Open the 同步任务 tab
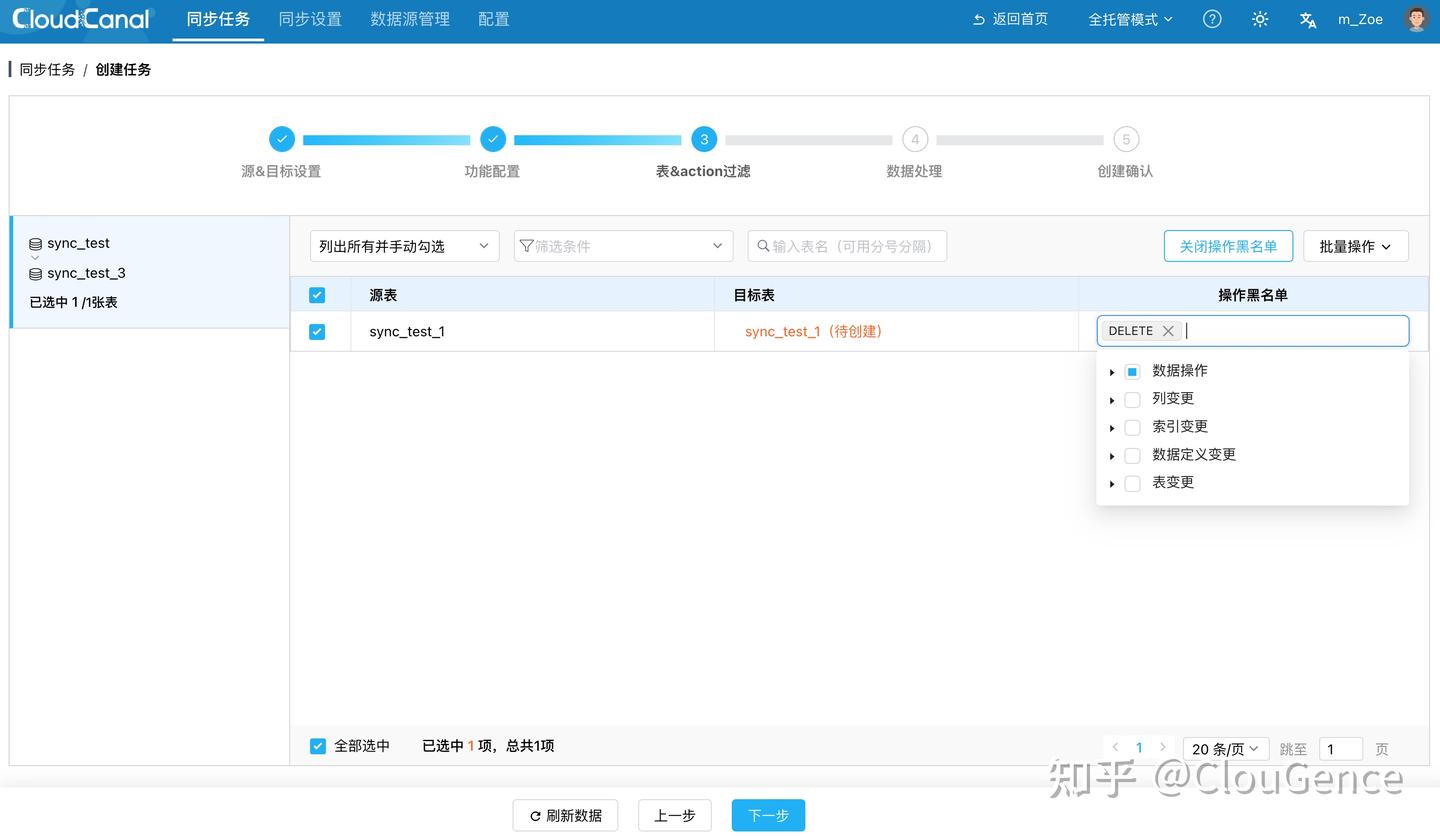The width and height of the screenshot is (1440, 836). [218, 19]
